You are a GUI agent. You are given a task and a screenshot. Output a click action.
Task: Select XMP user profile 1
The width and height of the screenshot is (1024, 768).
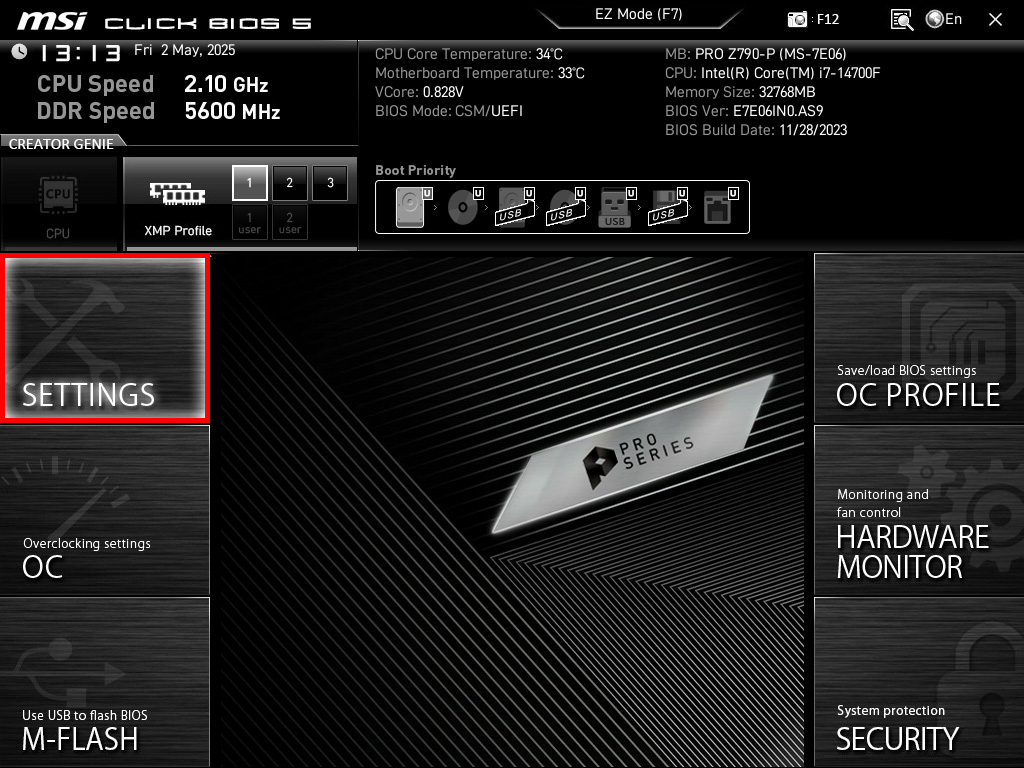point(249,223)
